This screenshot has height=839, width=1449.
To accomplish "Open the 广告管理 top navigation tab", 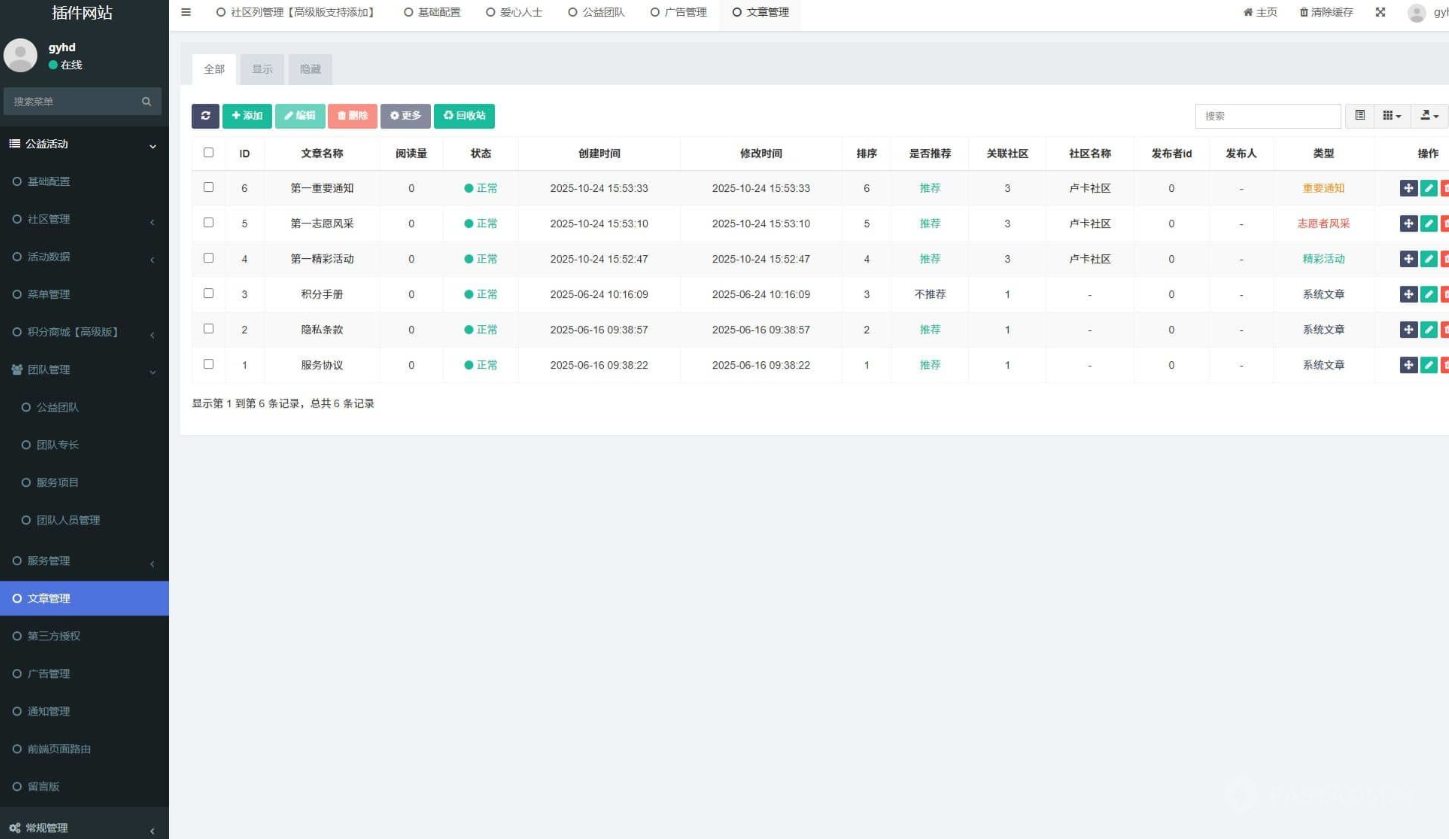I will (x=678, y=12).
